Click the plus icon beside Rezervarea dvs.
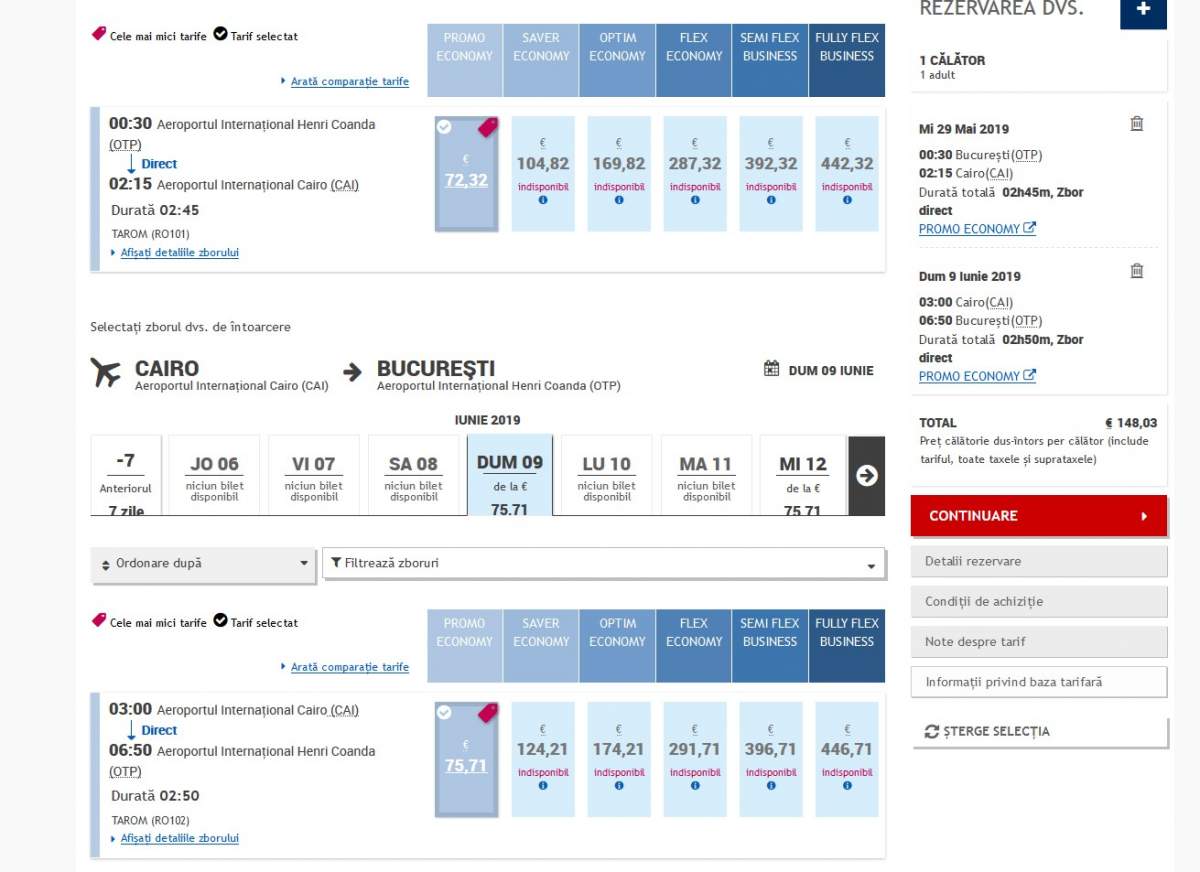The image size is (1200, 872). tap(1143, 10)
